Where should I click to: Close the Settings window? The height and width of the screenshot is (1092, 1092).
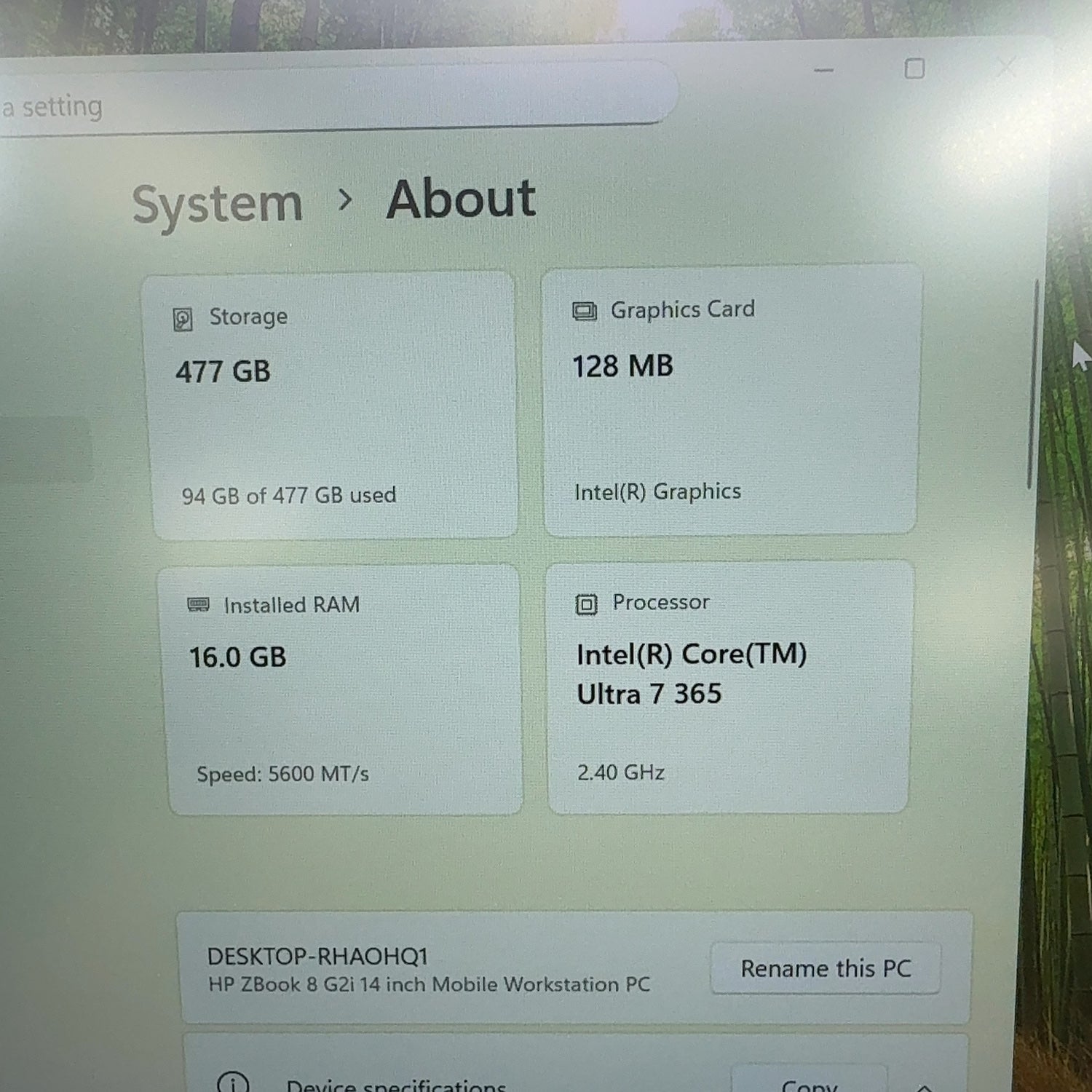(1007, 68)
